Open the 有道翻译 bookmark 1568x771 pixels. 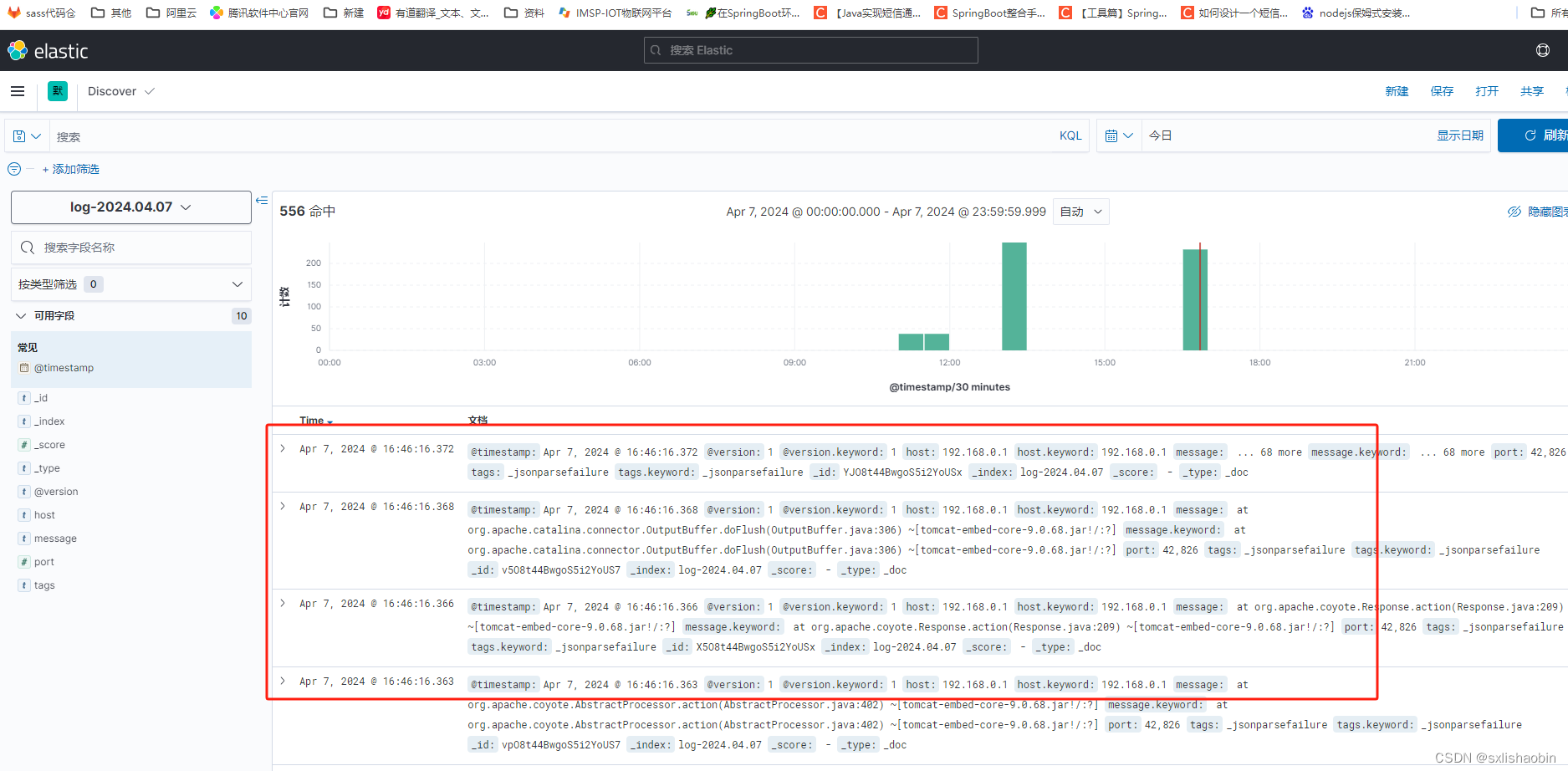433,13
